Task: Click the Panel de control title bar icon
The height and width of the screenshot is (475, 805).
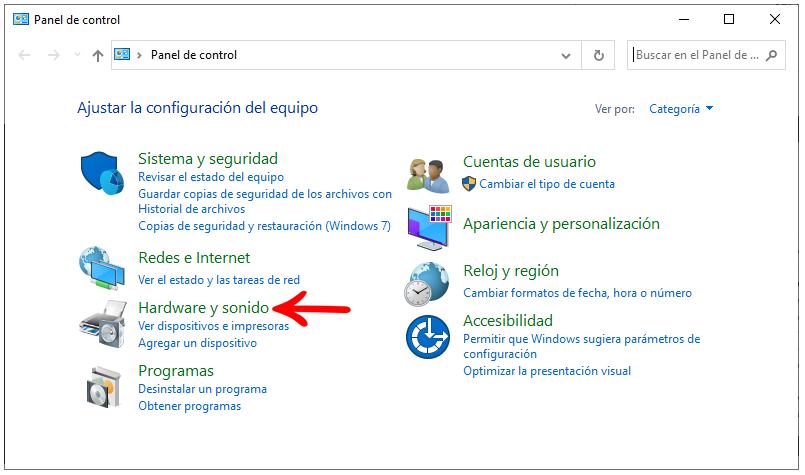Action: (x=21, y=20)
